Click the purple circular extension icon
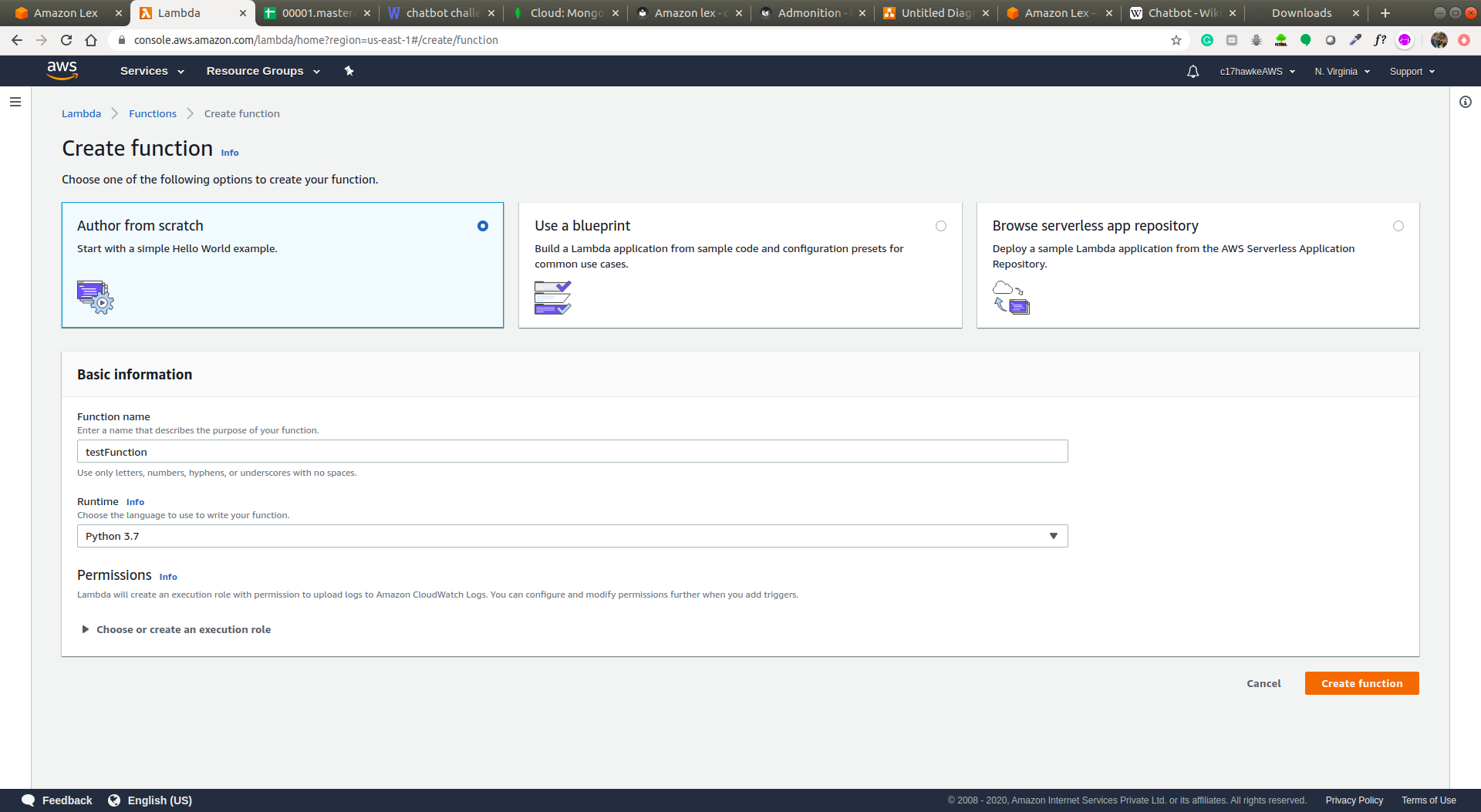Screen dimensions: 1481x812 point(1405,40)
